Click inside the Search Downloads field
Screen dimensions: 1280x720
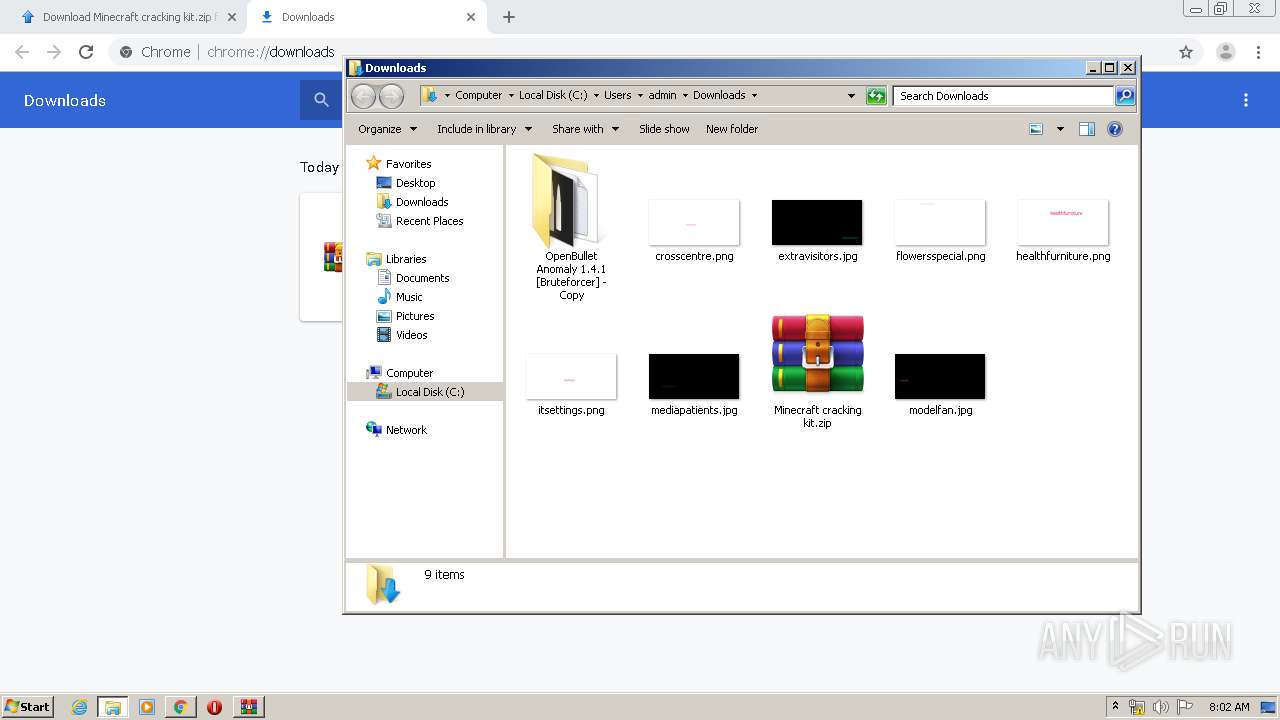(x=1003, y=96)
